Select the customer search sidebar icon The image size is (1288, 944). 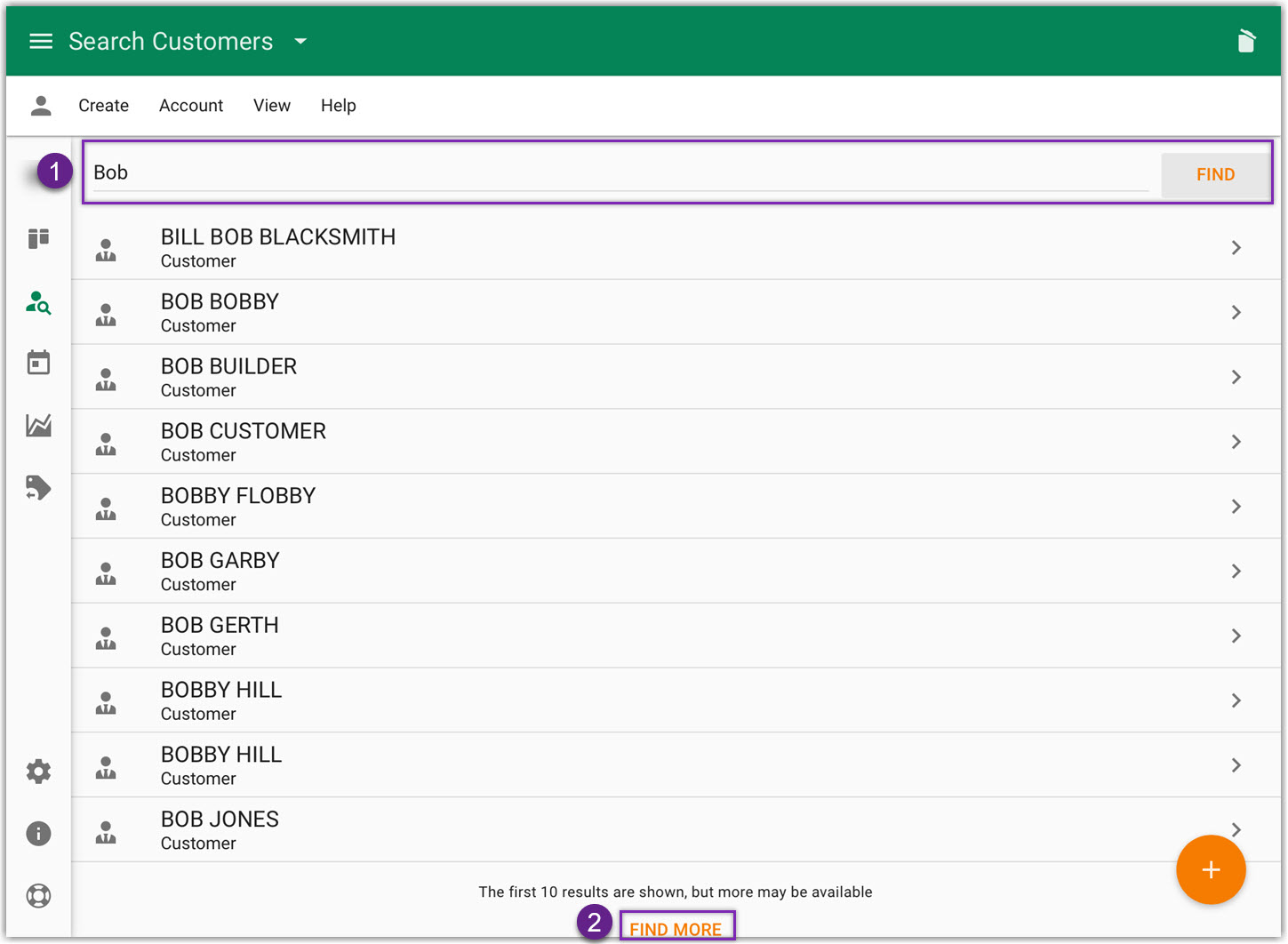click(x=38, y=303)
